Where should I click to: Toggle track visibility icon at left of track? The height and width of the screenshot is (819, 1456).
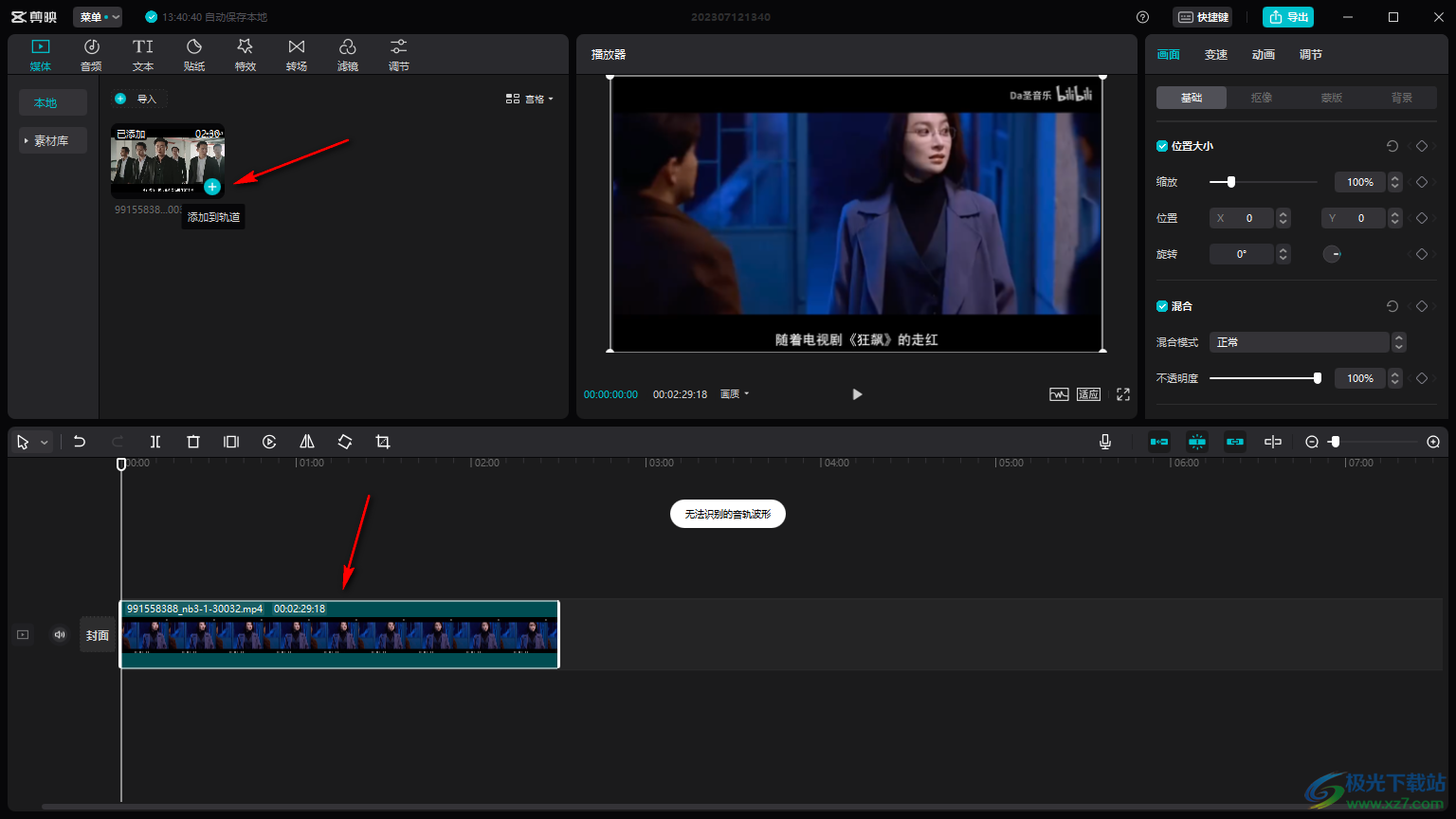(x=23, y=635)
